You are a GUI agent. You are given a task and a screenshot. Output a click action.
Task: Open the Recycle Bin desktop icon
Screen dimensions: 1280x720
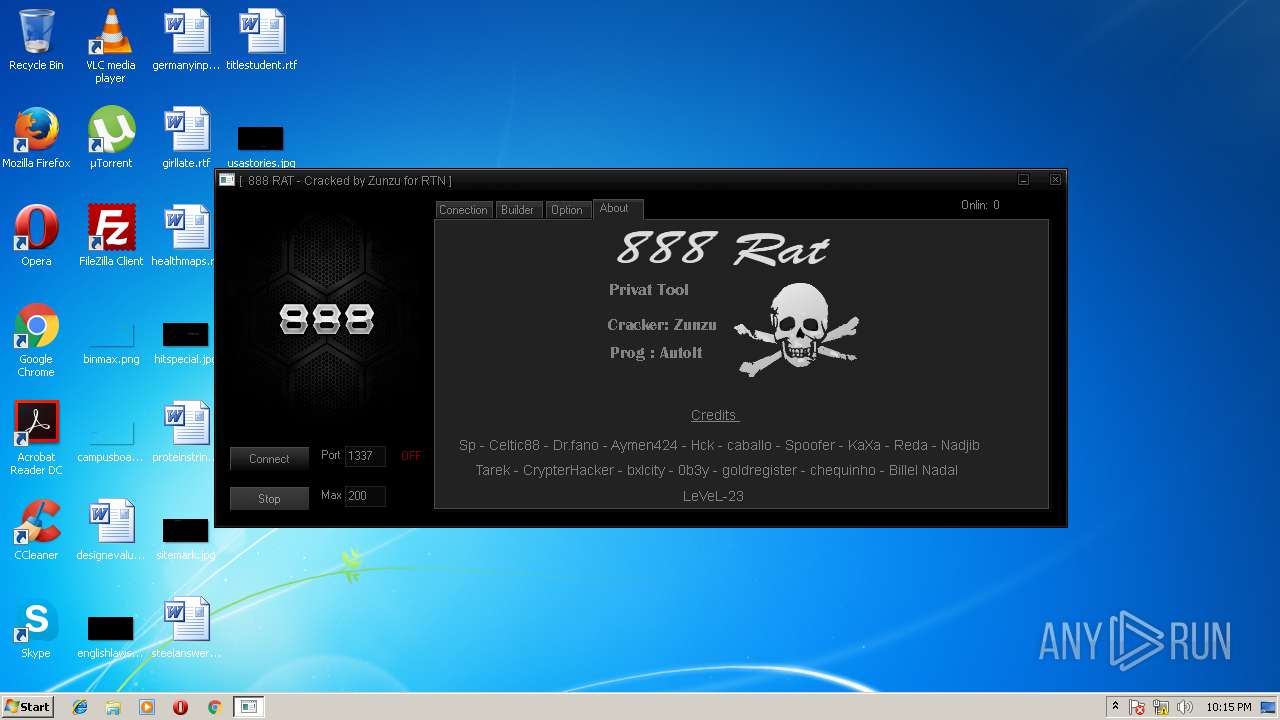[x=36, y=40]
